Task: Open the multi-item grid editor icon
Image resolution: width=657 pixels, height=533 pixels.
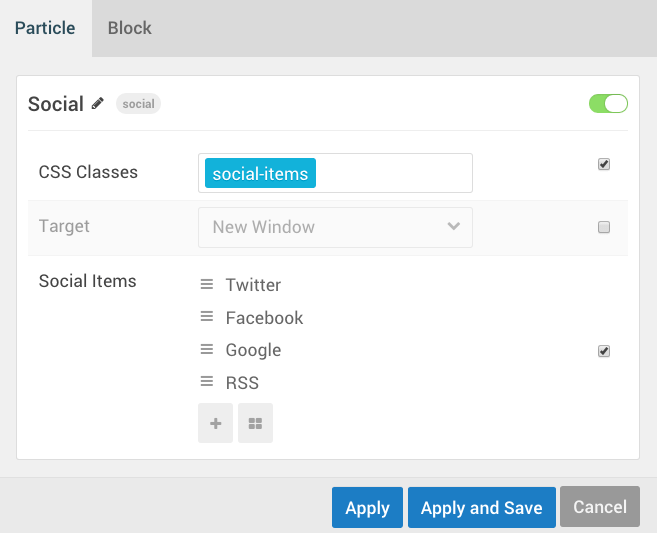Action: pos(255,423)
